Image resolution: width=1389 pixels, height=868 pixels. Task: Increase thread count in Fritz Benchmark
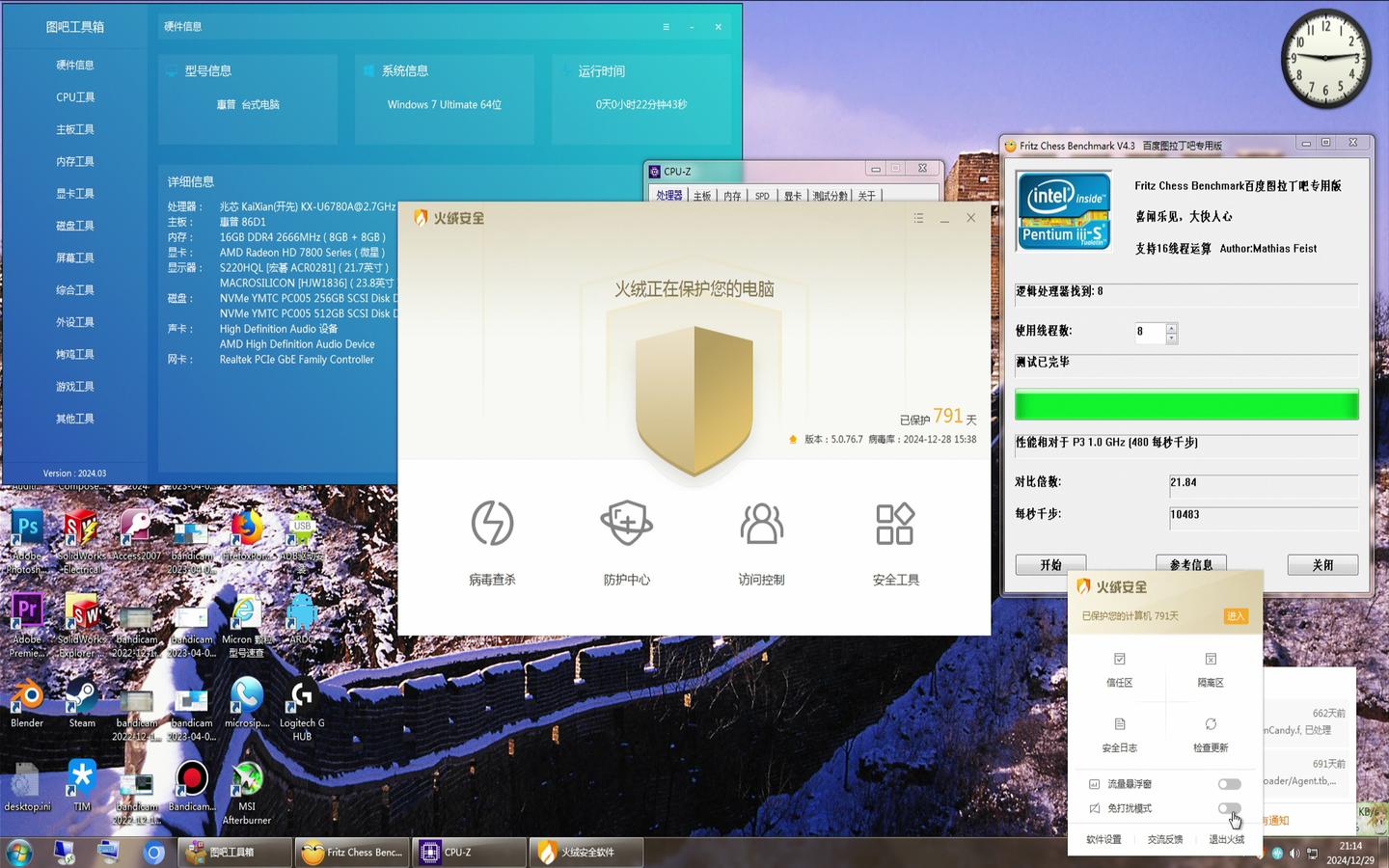pos(1171,328)
